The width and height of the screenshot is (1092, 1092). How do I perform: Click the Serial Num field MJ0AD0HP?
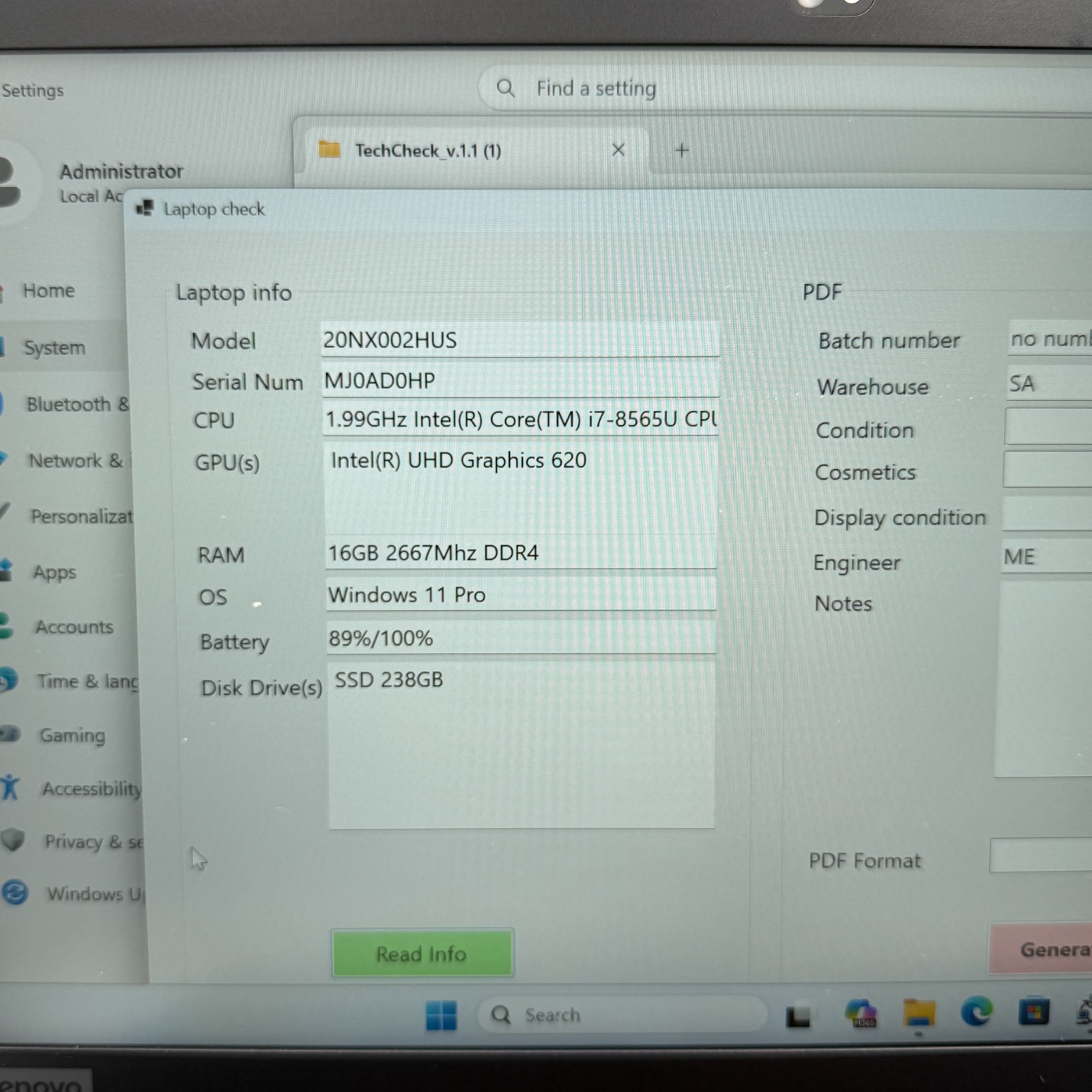point(521,380)
